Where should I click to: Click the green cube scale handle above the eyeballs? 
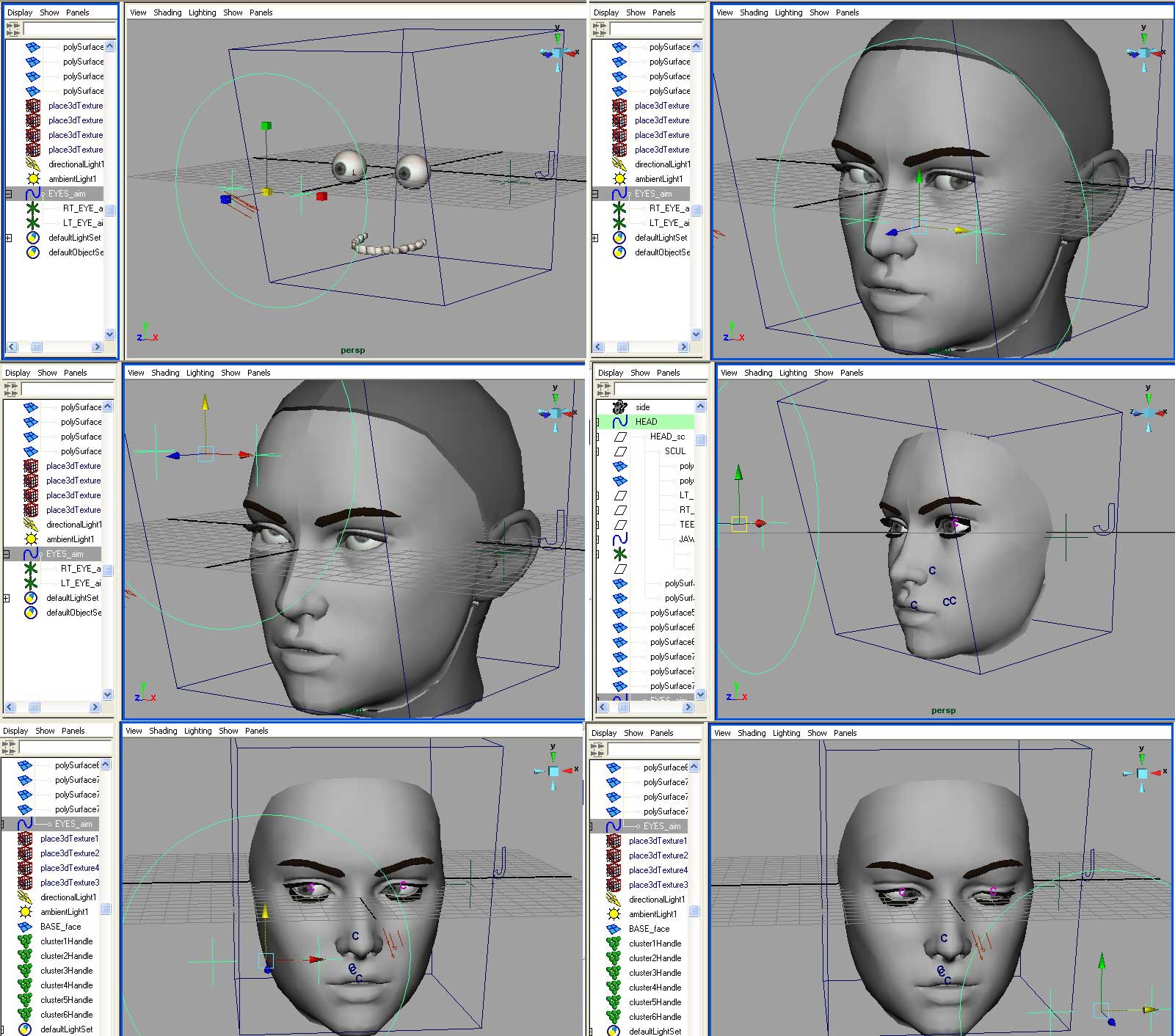pyautogui.click(x=266, y=126)
